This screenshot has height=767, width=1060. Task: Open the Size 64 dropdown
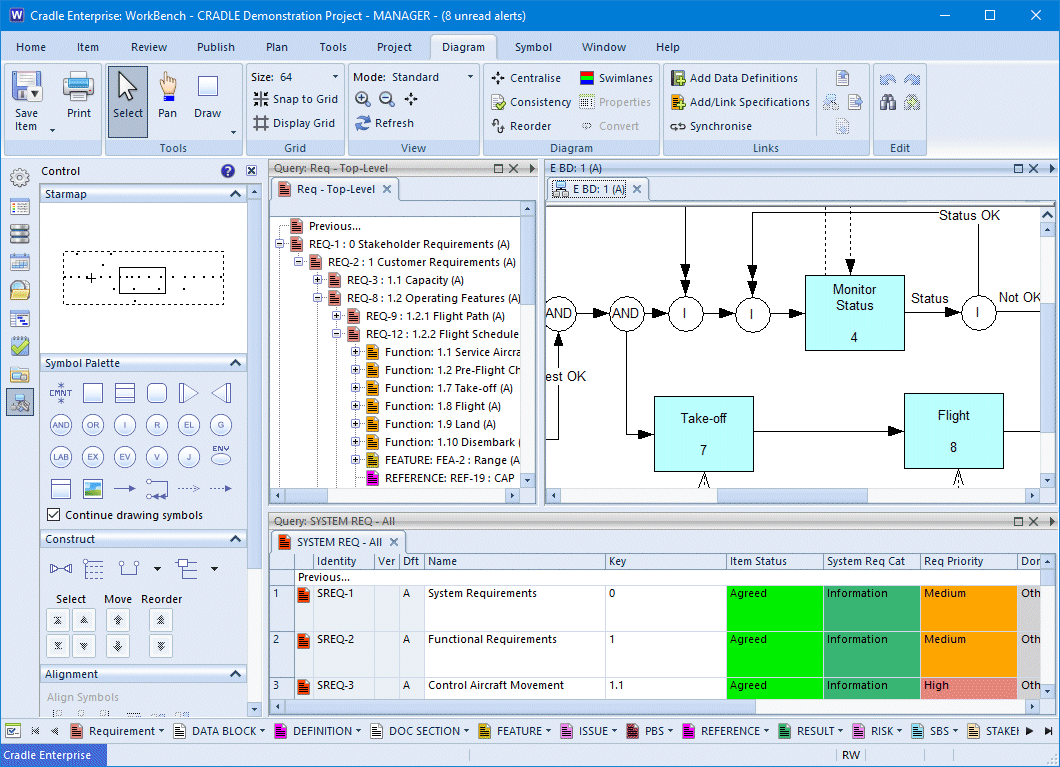pos(335,77)
